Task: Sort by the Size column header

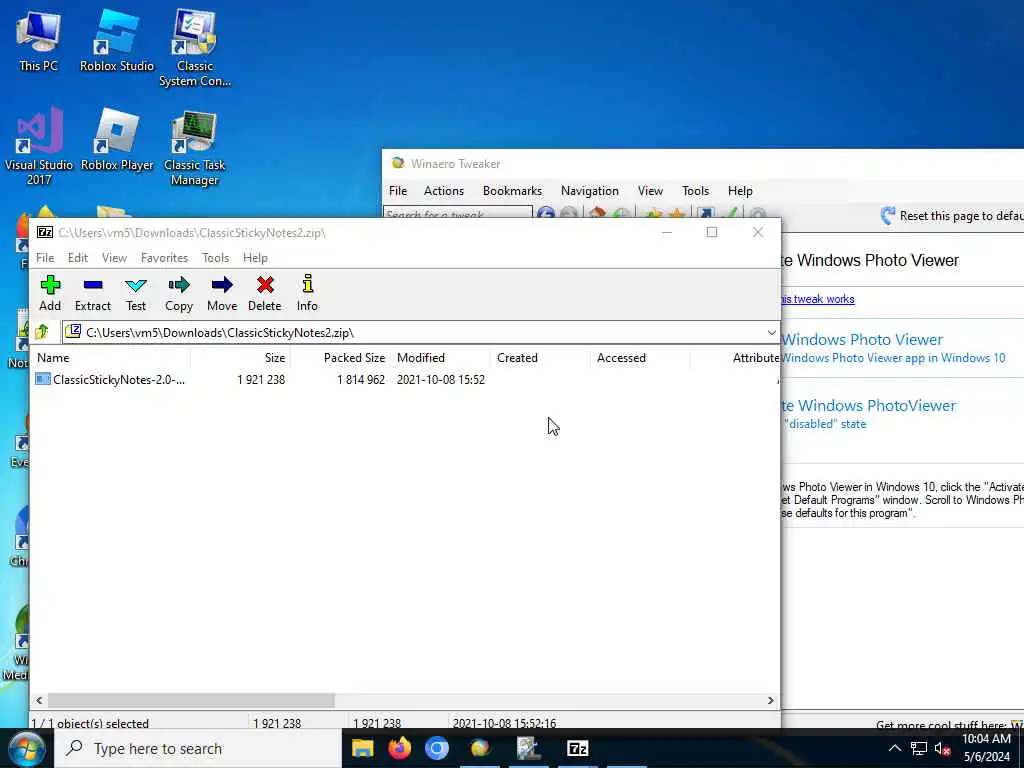Action: [240, 358]
